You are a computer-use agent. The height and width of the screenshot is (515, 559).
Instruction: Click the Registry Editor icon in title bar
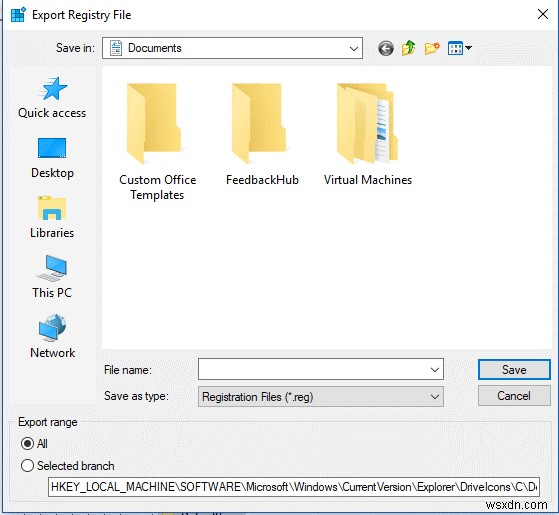pos(18,15)
